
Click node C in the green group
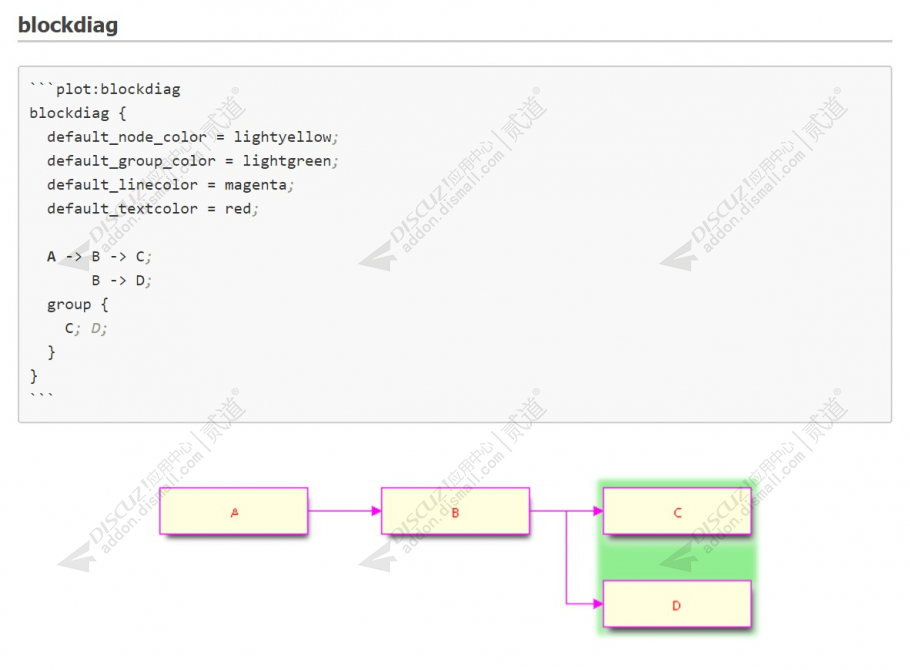(677, 511)
